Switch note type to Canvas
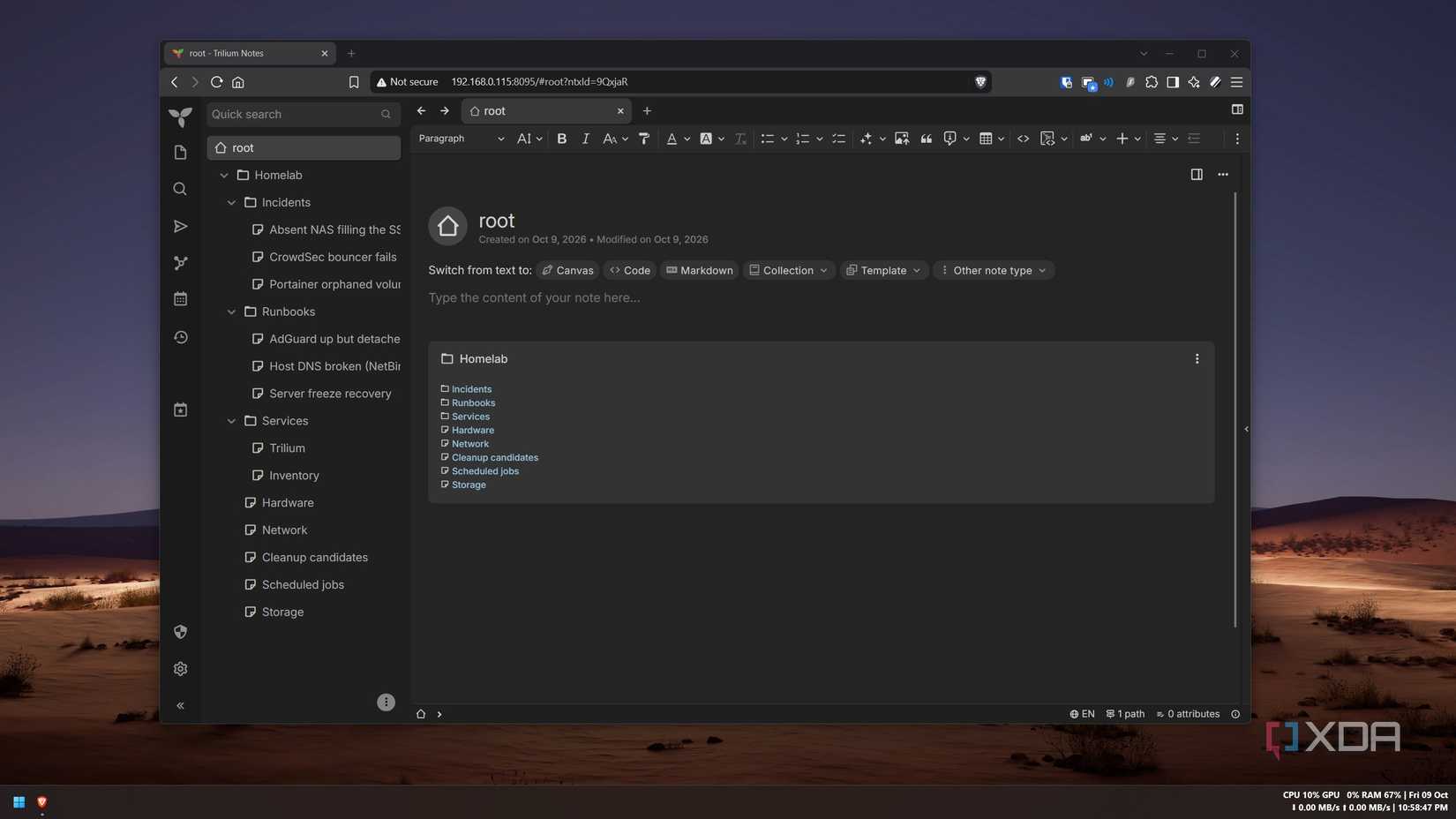 click(x=567, y=271)
